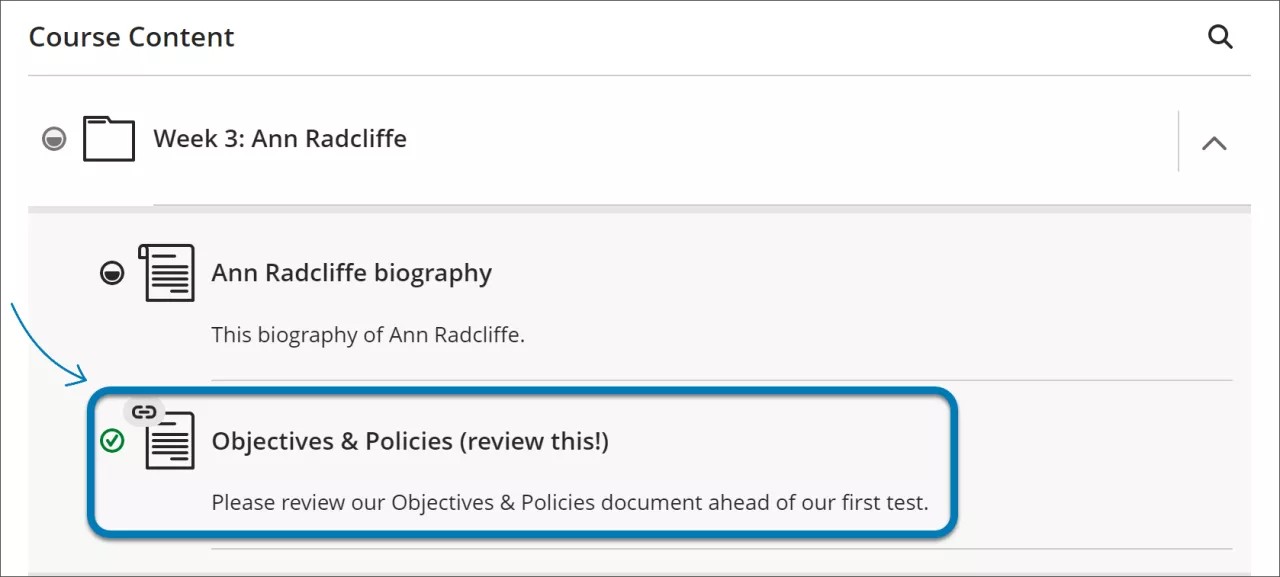Click the Week 3 folder icon
The image size is (1280, 577).
click(108, 139)
